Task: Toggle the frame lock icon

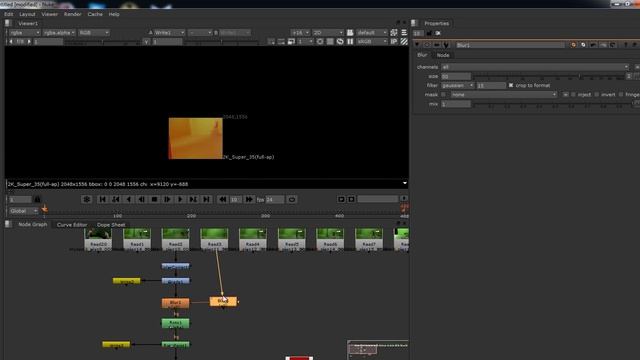Action: pyautogui.click(x=37, y=199)
